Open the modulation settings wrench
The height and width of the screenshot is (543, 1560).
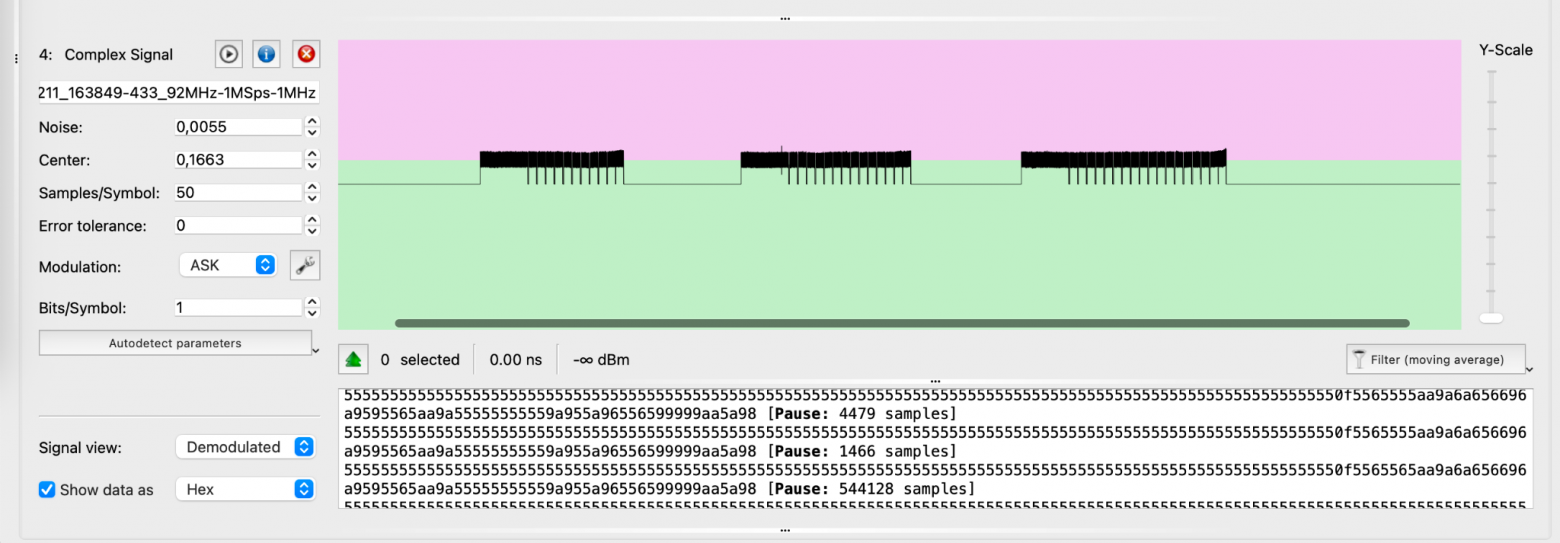pyautogui.click(x=305, y=265)
